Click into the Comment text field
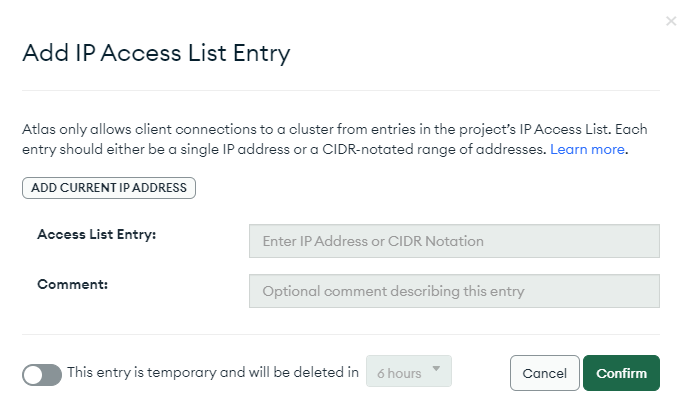The height and width of the screenshot is (419, 684). tap(454, 291)
